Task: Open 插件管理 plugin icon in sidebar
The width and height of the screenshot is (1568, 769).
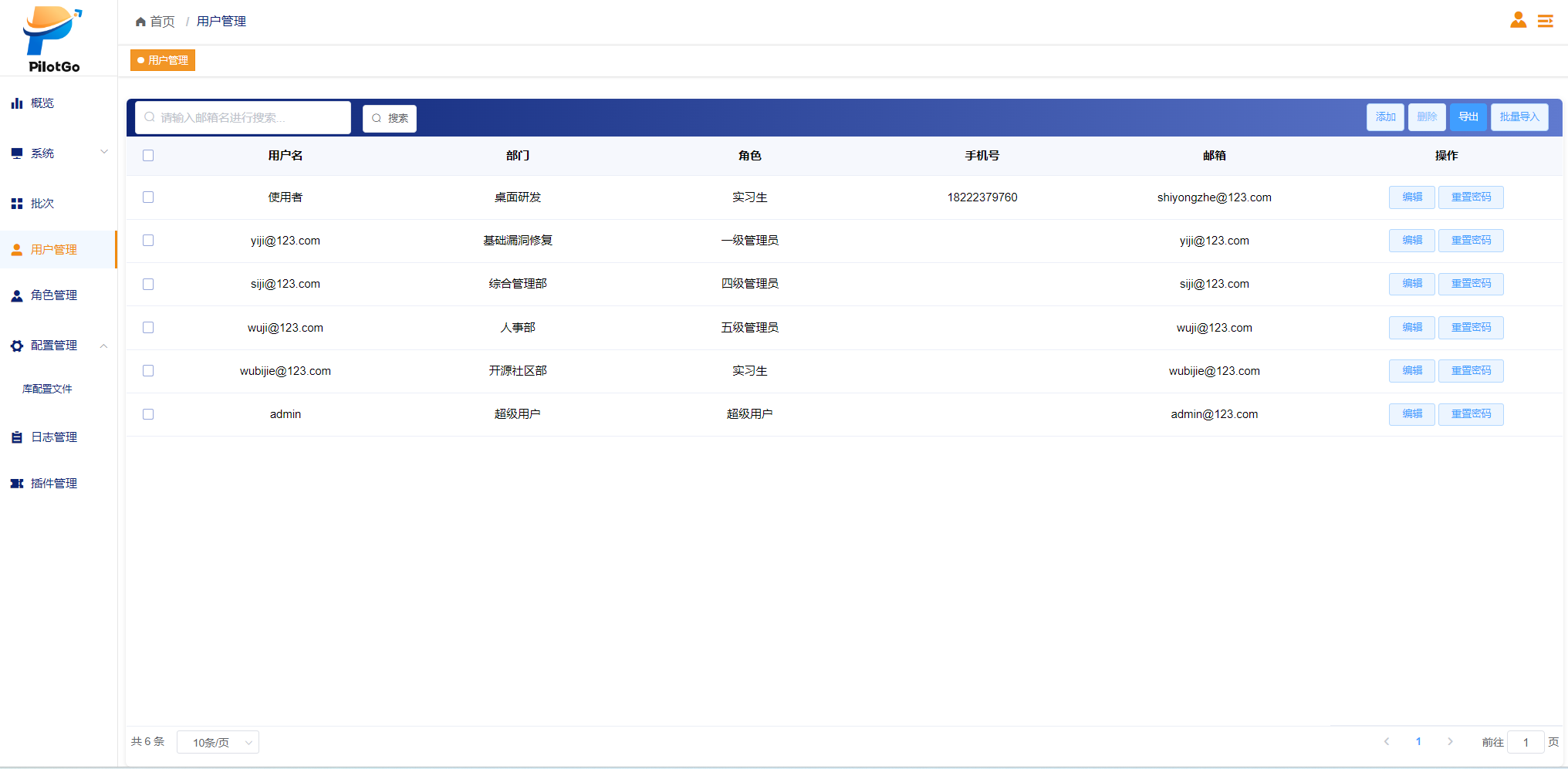Action: pos(17,484)
